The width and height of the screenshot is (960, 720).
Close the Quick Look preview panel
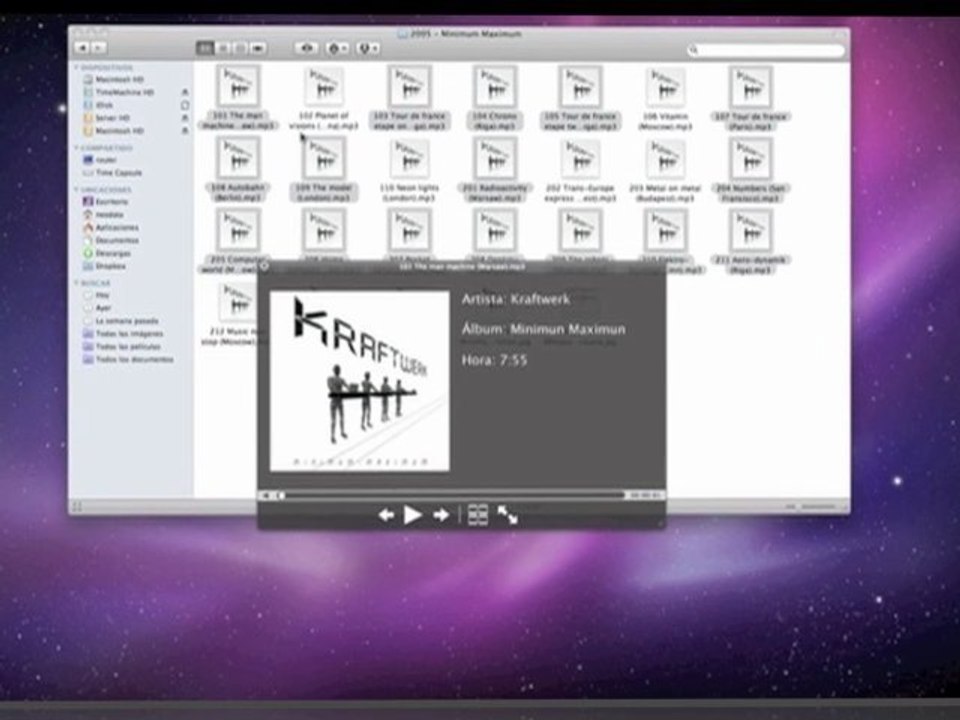[264, 266]
